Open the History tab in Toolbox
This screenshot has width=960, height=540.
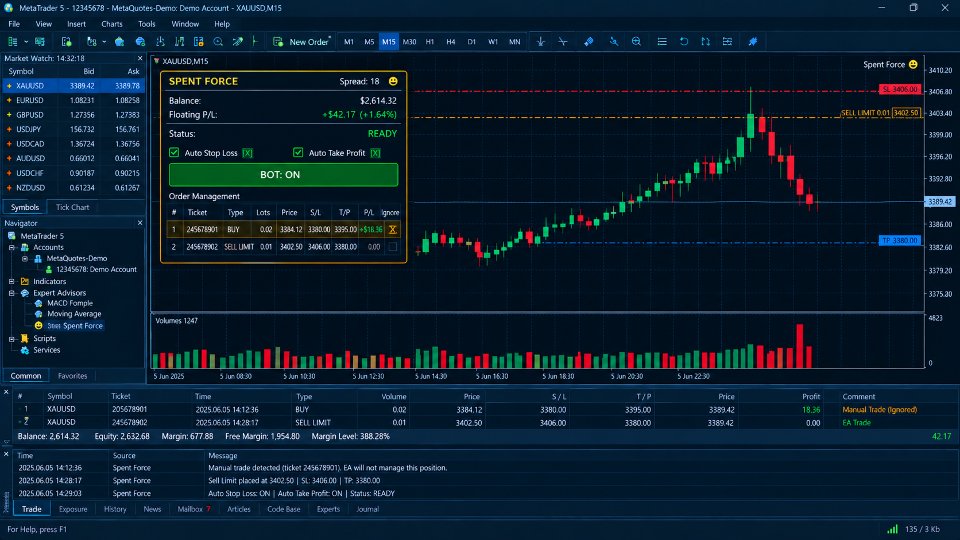[115, 509]
